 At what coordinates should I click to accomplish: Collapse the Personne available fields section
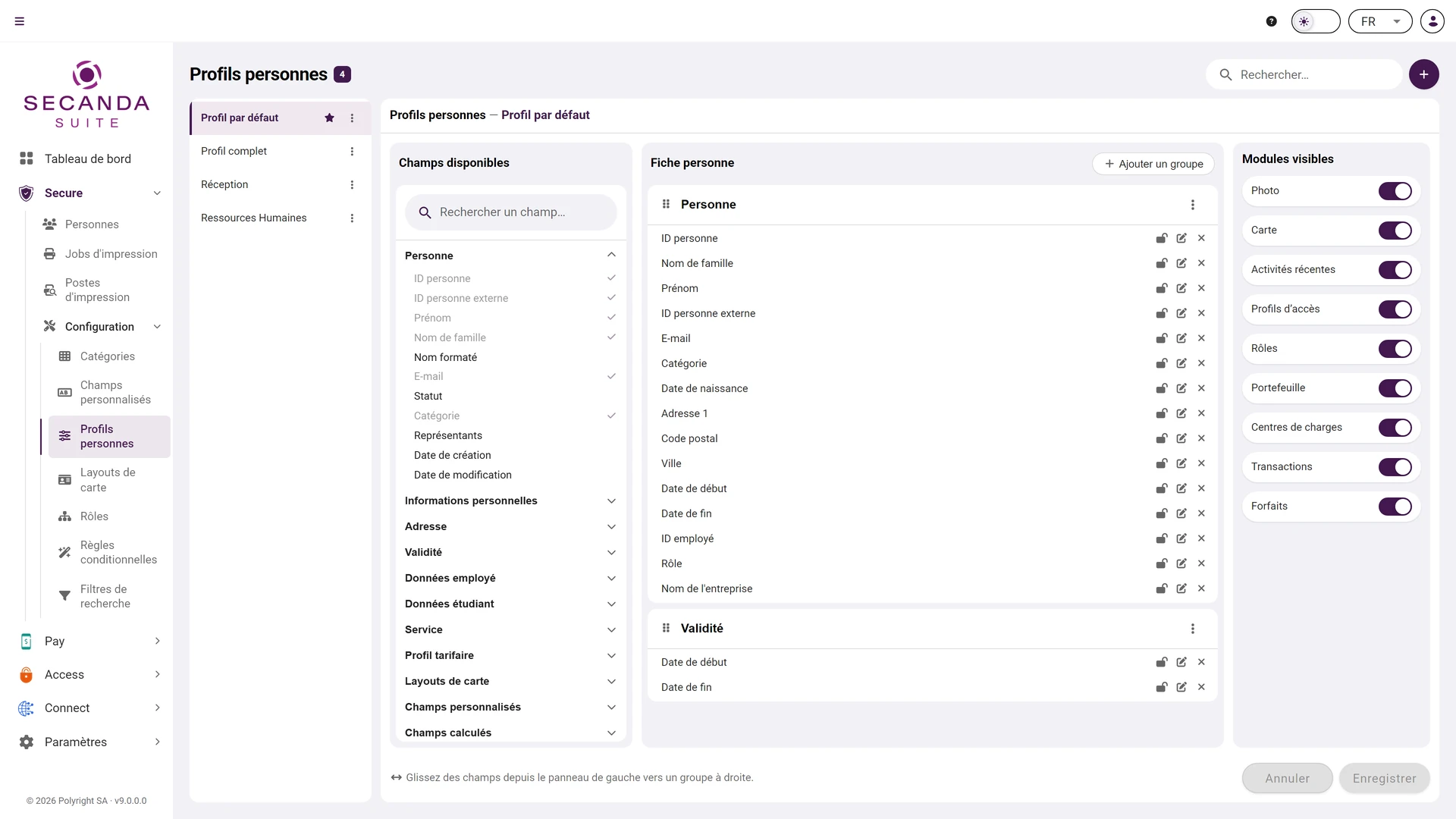(611, 255)
